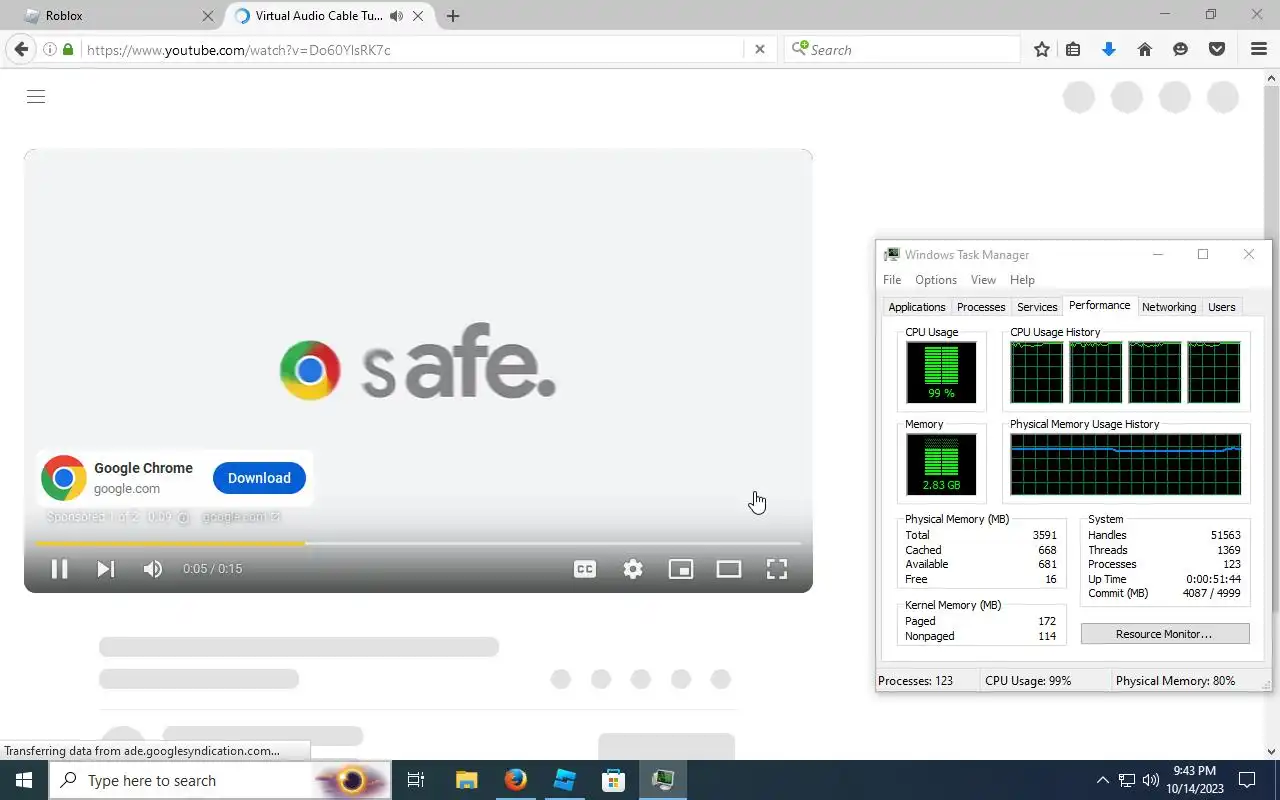This screenshot has width=1280, height=800.
Task: Close the Virtual Audio Cable tab
Action: pyautogui.click(x=418, y=16)
